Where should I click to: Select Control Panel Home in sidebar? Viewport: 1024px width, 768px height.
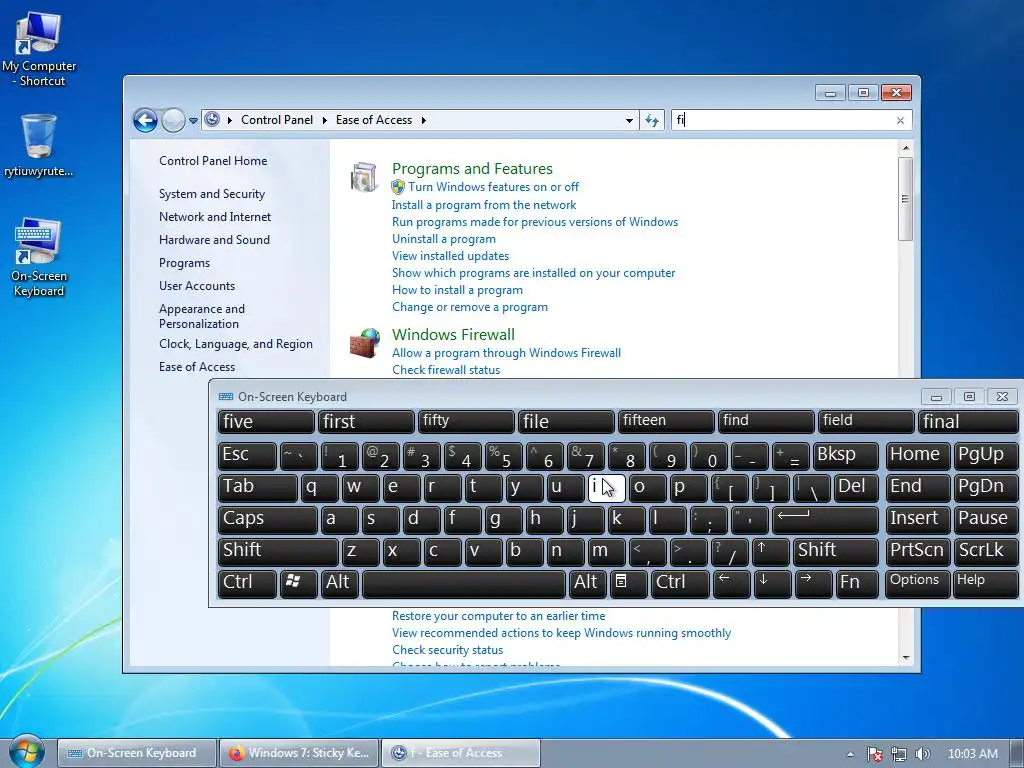tap(213, 161)
